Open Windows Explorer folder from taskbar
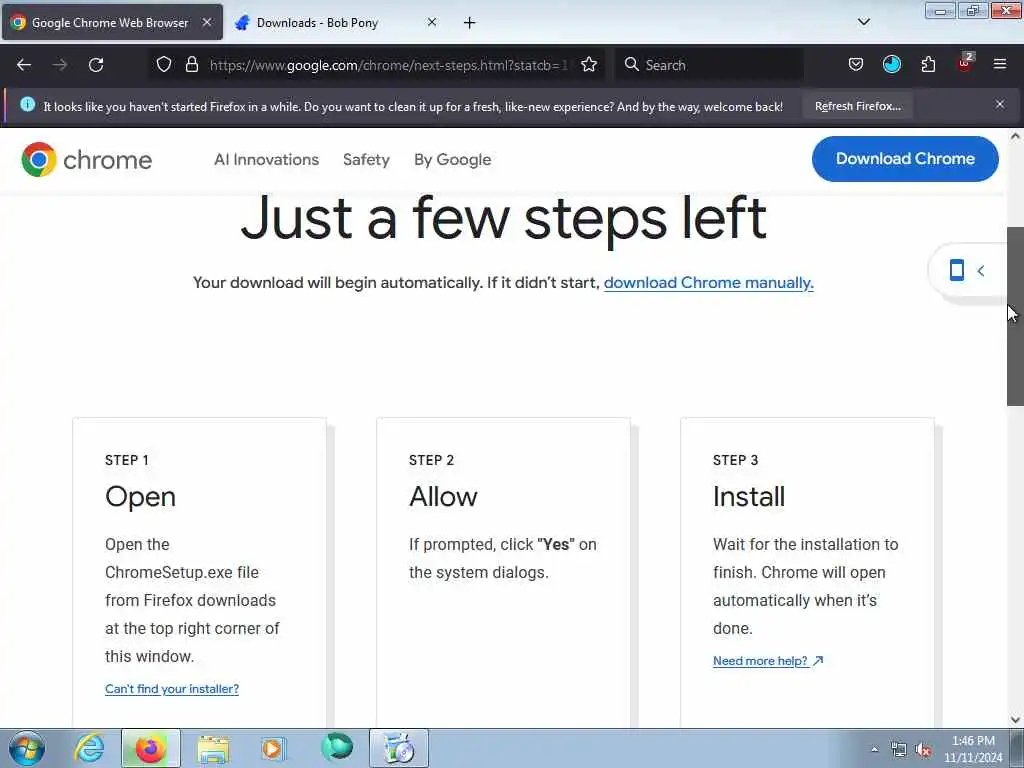The image size is (1024, 768). tap(213, 748)
